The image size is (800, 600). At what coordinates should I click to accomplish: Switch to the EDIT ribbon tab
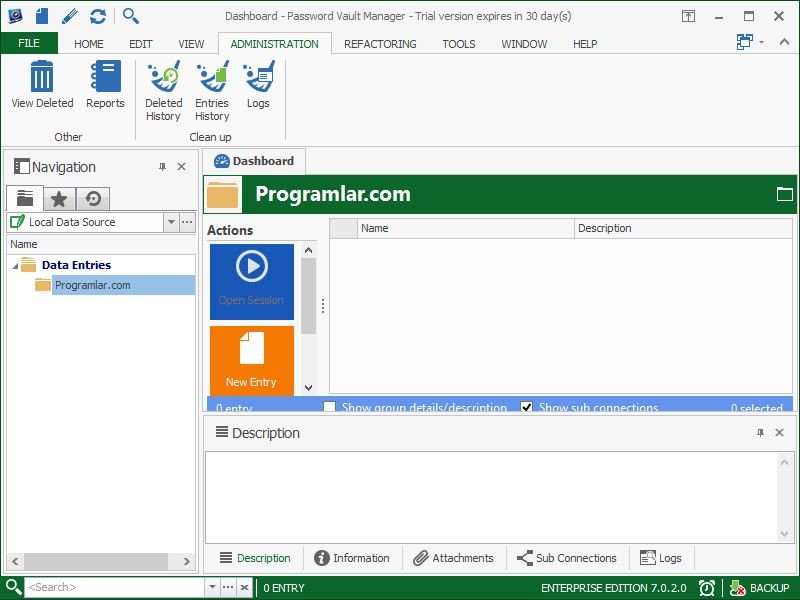(140, 44)
